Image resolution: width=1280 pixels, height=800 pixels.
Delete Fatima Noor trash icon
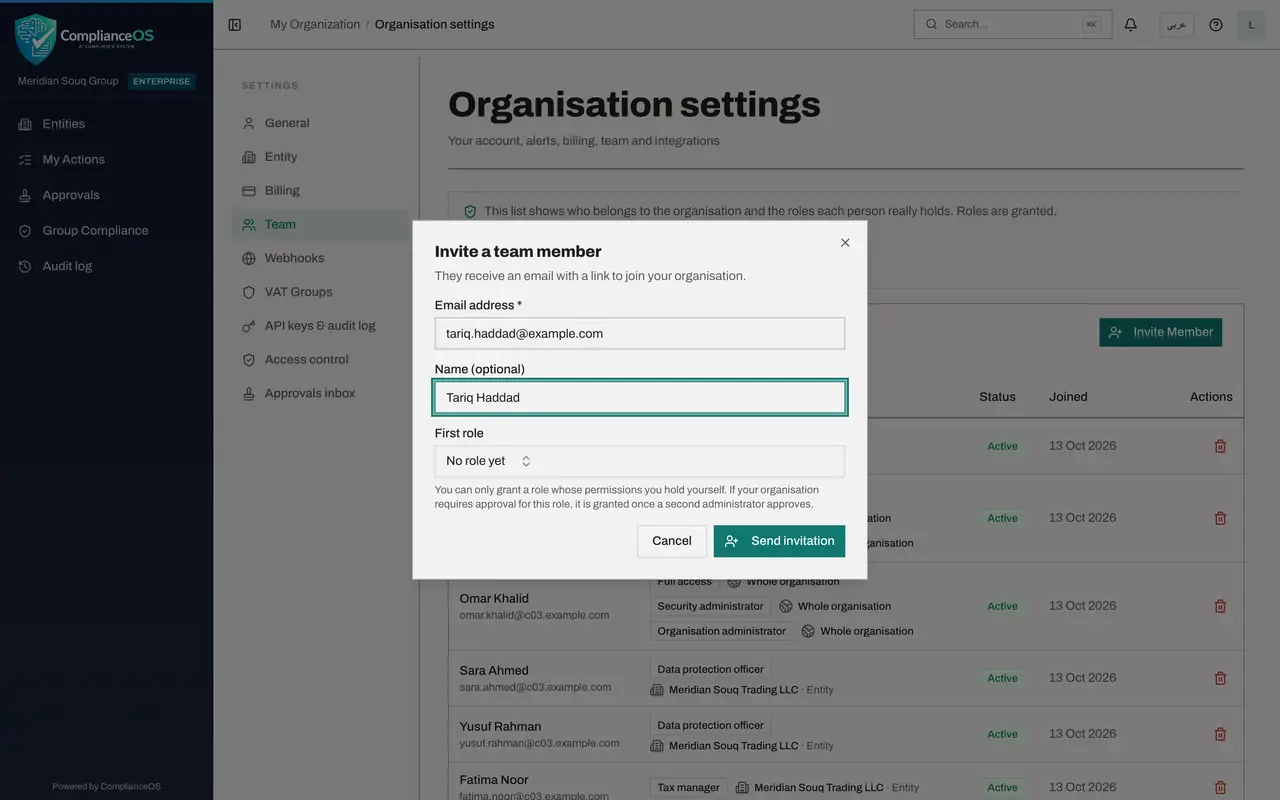coord(1220,788)
